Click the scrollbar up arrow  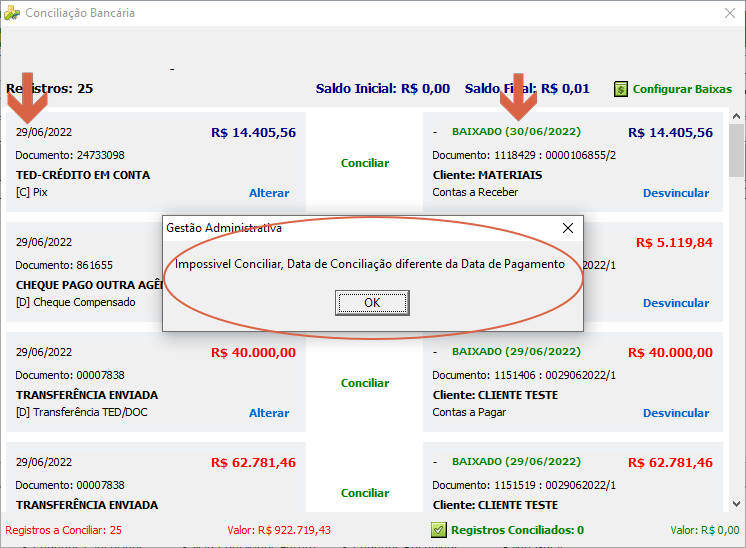click(736, 116)
